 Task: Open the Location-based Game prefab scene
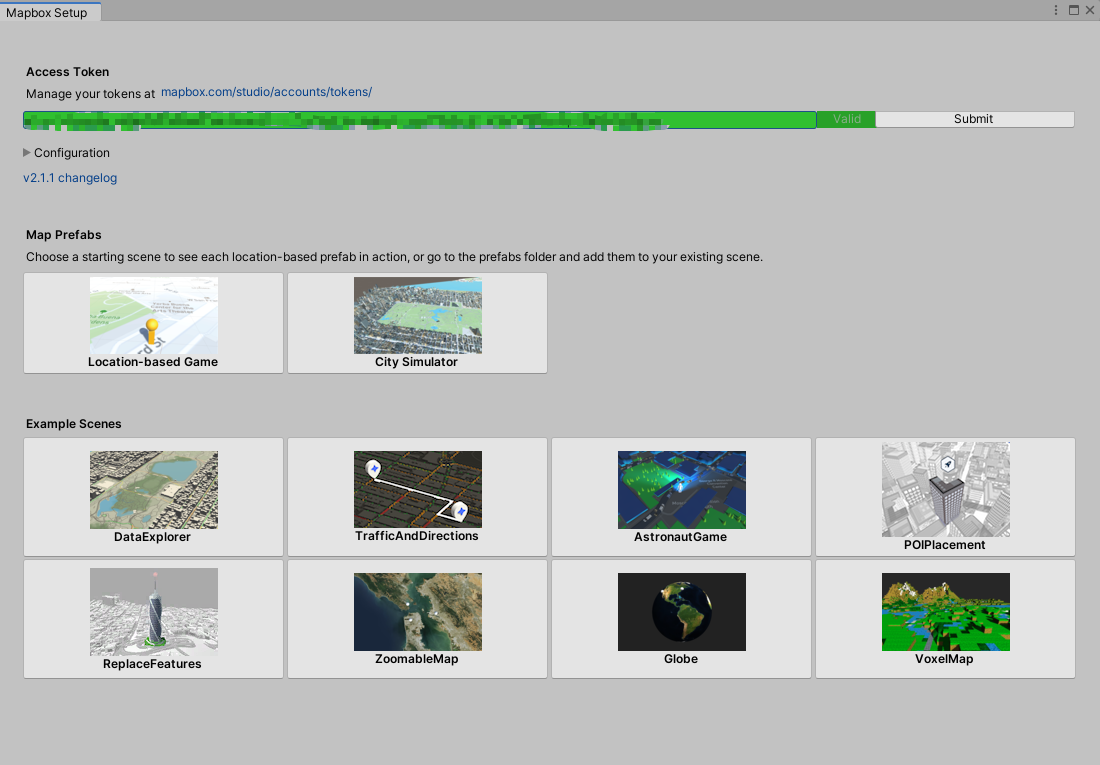click(153, 323)
